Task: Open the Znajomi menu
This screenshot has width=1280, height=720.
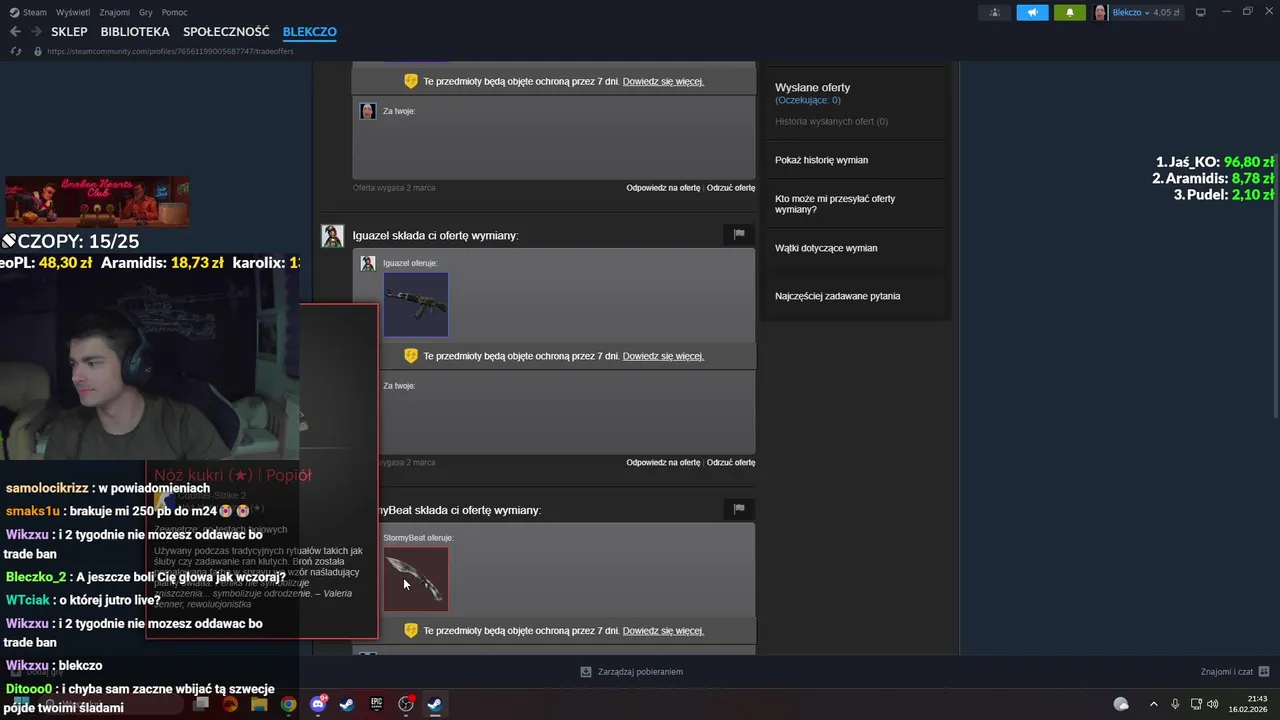Action: click(115, 12)
